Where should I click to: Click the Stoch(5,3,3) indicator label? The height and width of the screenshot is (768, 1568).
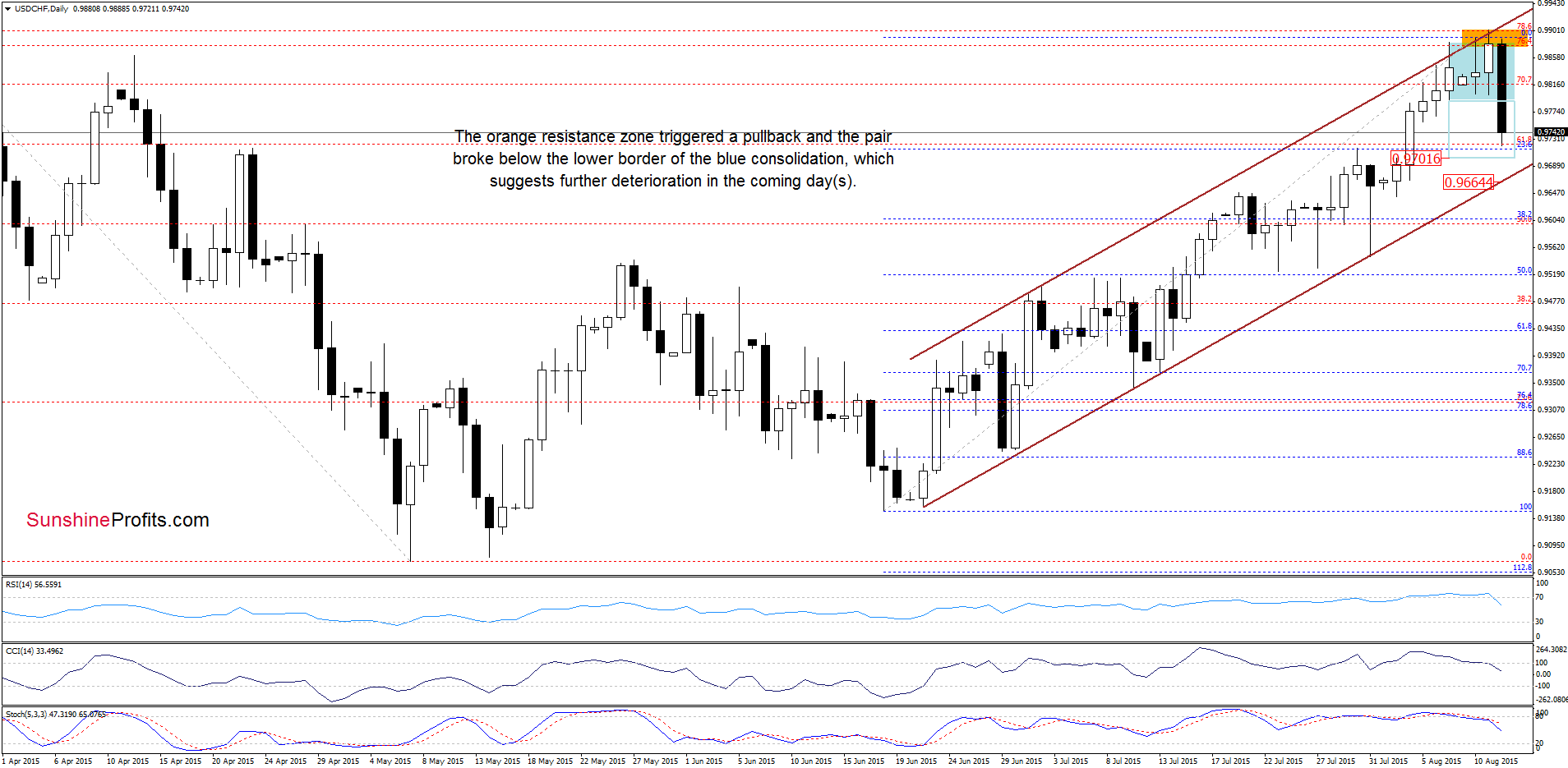coord(55,715)
